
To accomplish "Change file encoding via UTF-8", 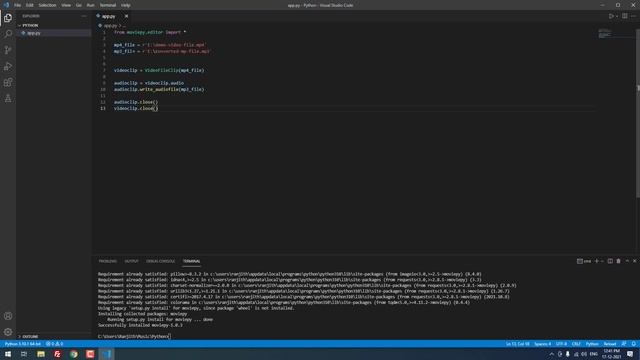I will click(561, 344).
